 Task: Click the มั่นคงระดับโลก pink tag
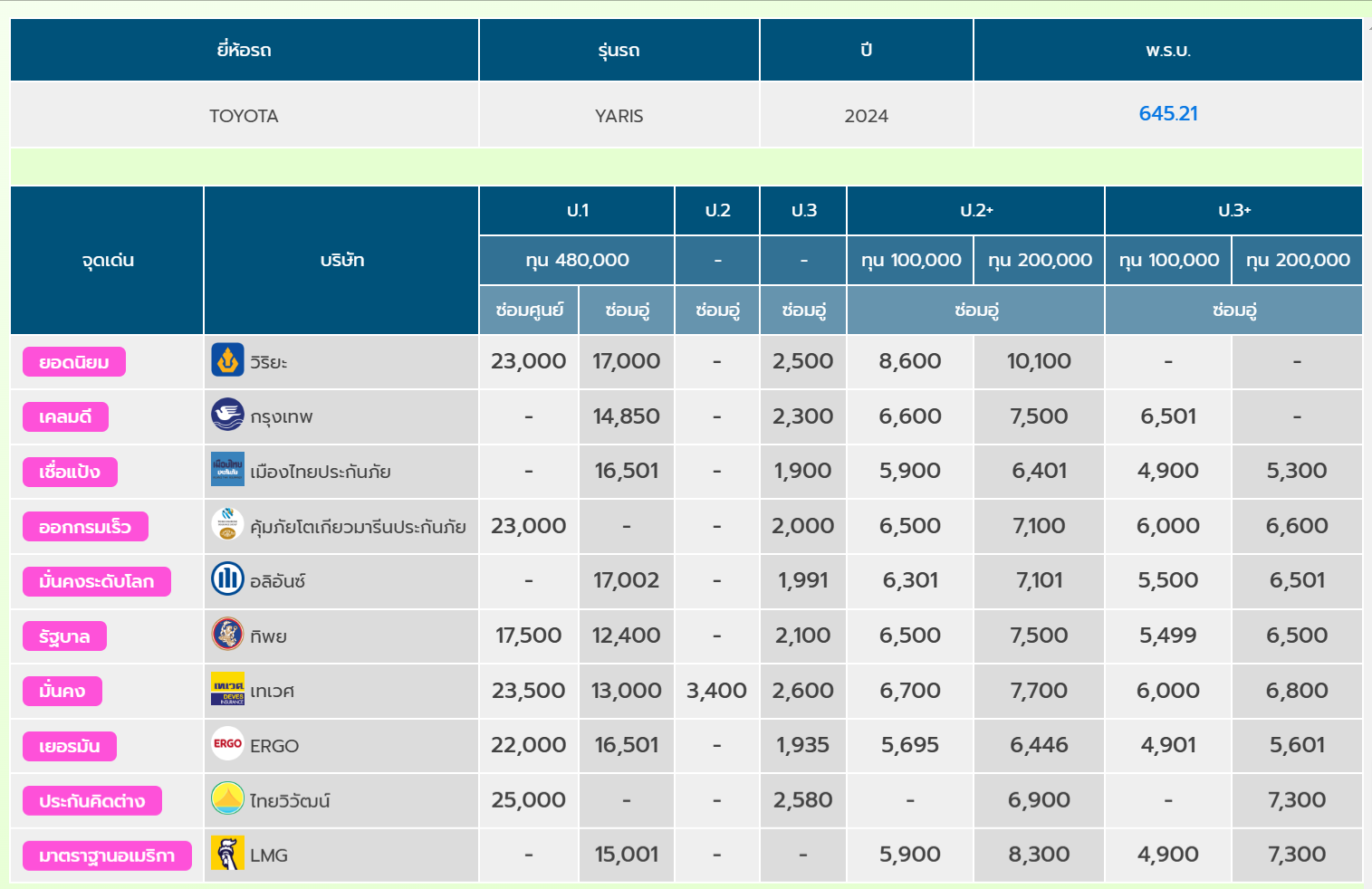[97, 581]
